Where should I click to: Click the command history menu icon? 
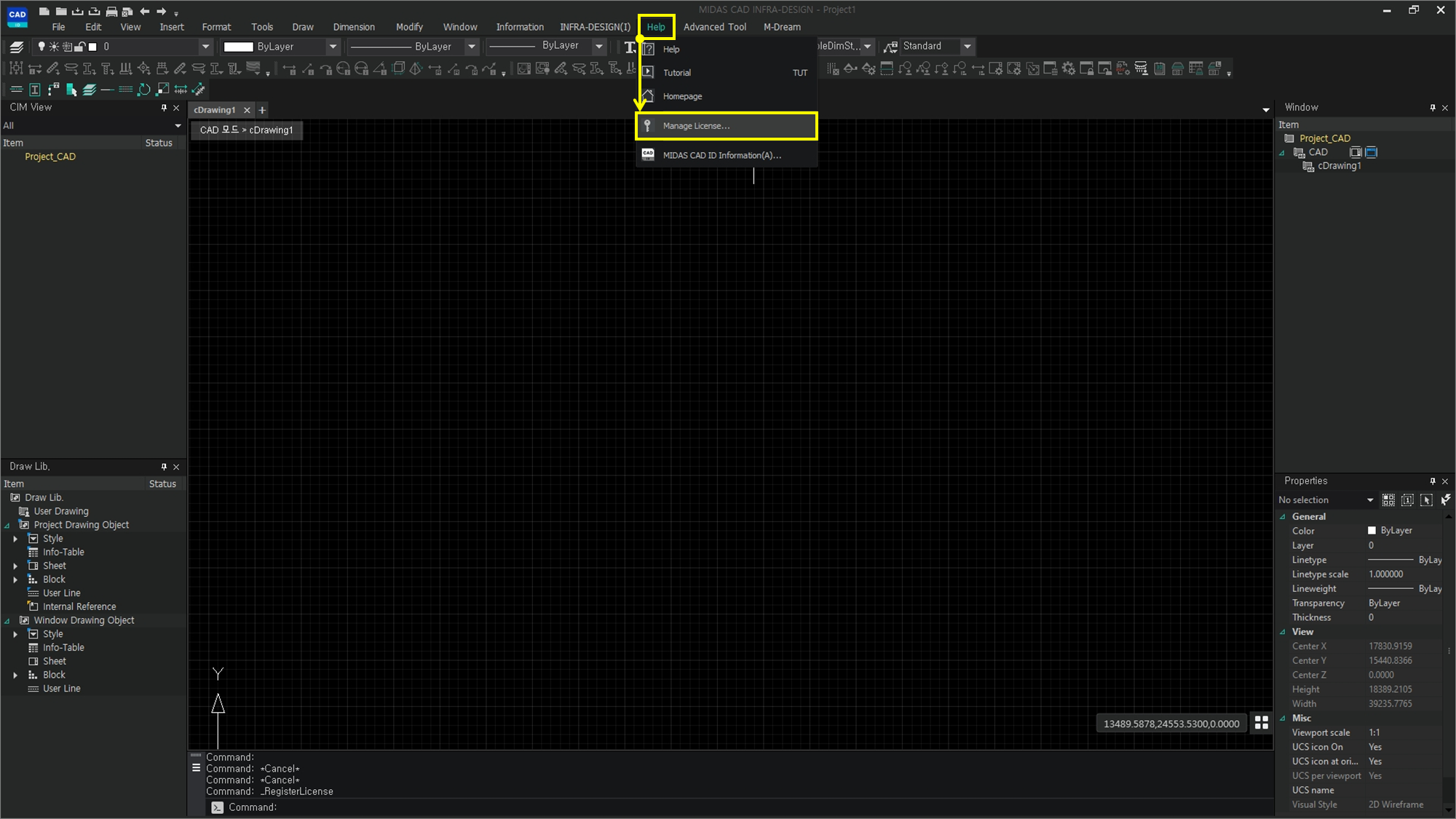196,767
